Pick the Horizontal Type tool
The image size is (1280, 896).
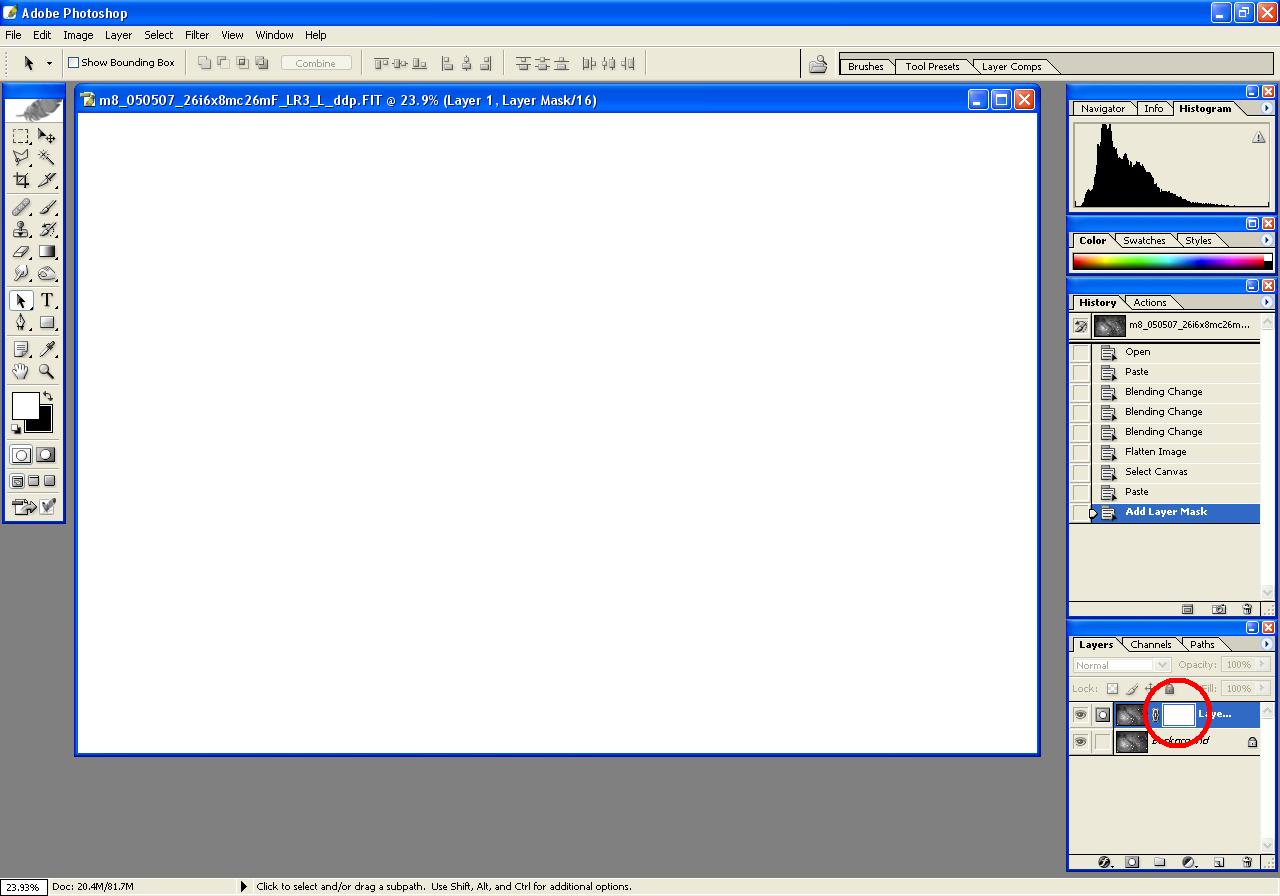(46, 300)
